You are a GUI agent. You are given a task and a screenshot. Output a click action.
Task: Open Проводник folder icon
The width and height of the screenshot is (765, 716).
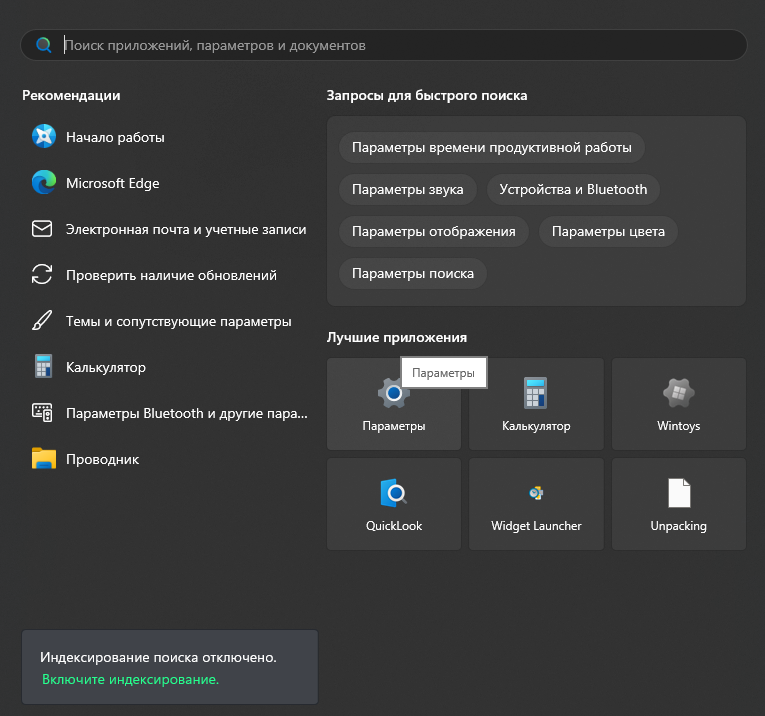pos(43,459)
